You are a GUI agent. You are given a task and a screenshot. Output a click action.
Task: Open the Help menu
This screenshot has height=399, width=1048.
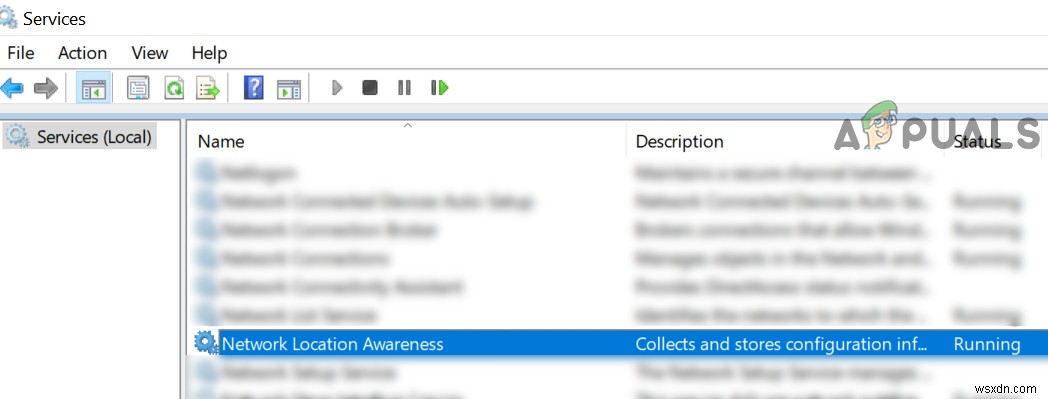(x=209, y=53)
